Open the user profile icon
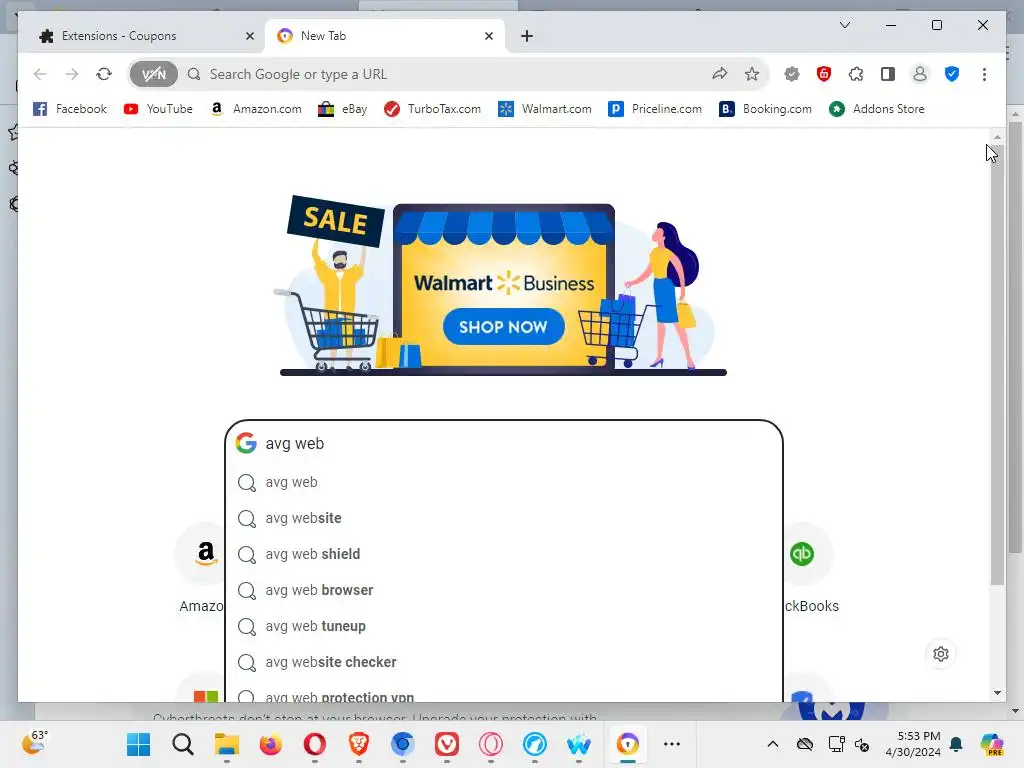Viewport: 1024px width, 768px height. (920, 74)
